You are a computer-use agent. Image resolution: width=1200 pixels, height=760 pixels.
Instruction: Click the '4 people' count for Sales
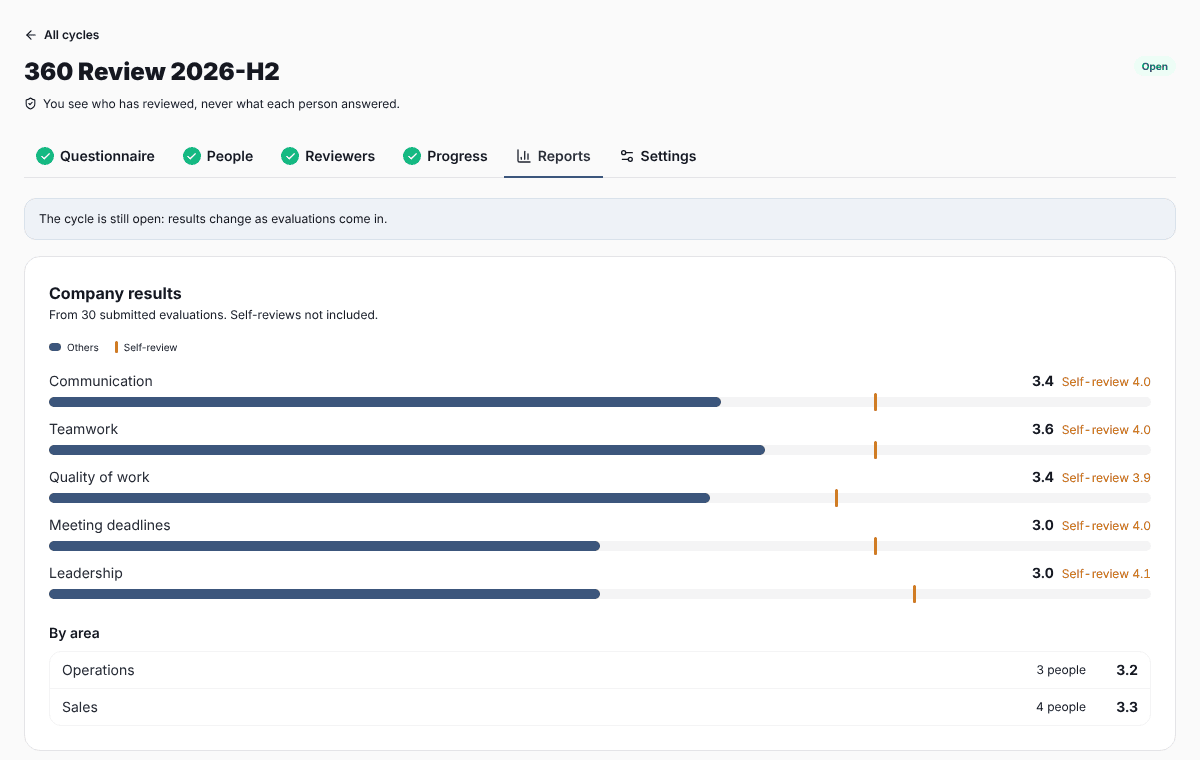click(x=1061, y=707)
